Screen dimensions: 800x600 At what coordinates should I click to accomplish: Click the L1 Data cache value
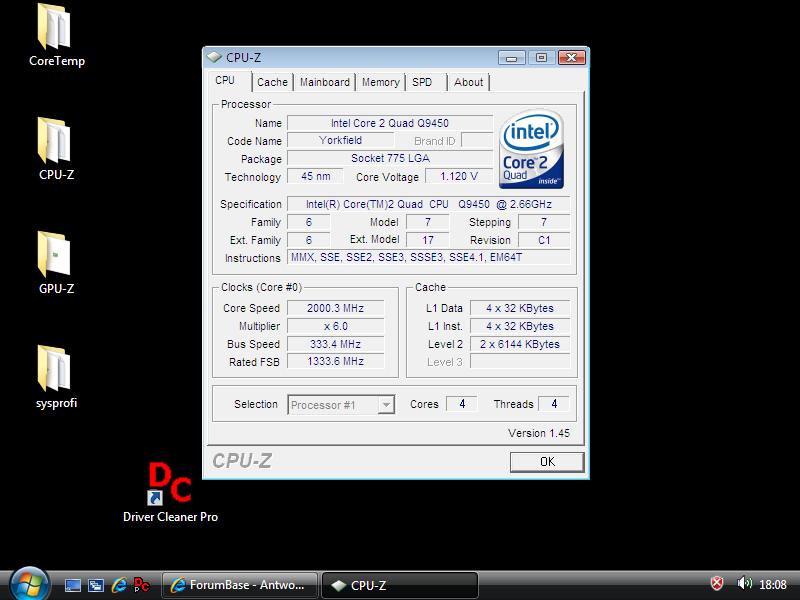(x=520, y=308)
